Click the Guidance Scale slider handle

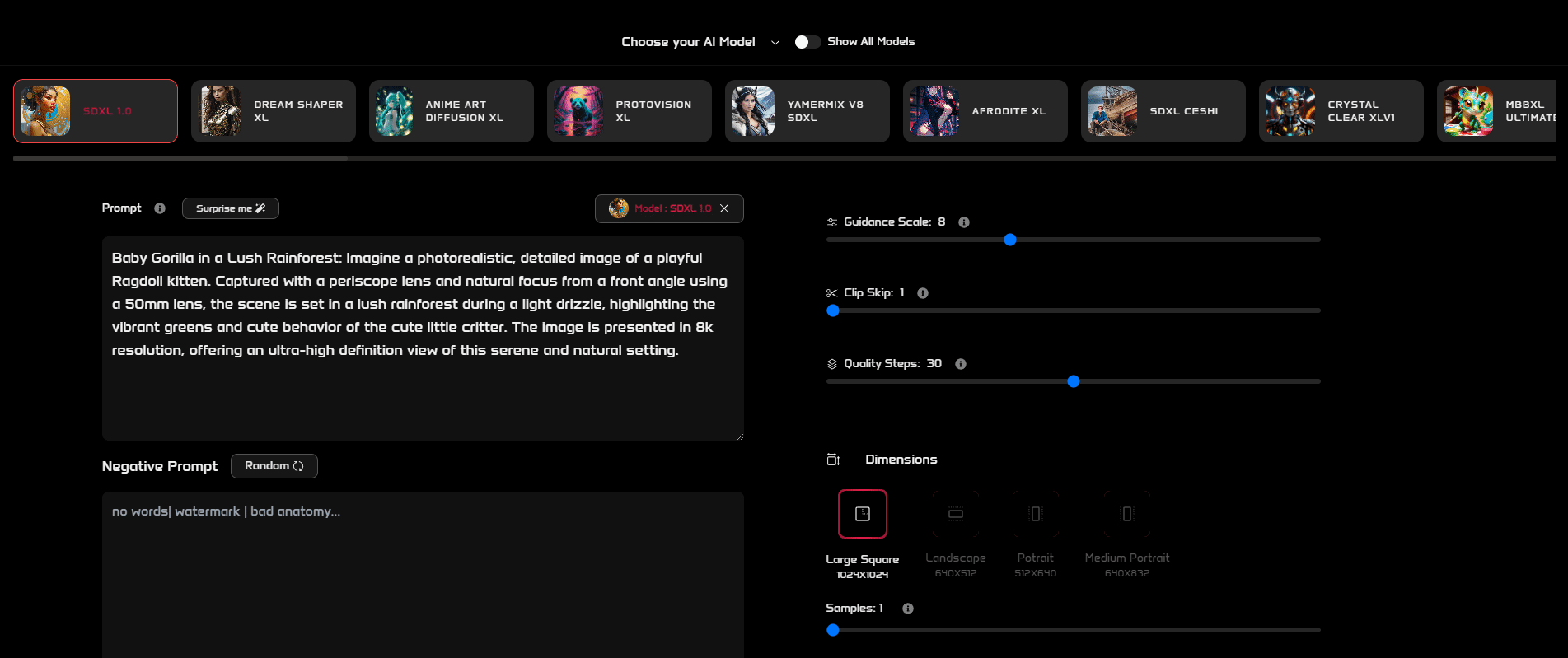(x=1010, y=240)
